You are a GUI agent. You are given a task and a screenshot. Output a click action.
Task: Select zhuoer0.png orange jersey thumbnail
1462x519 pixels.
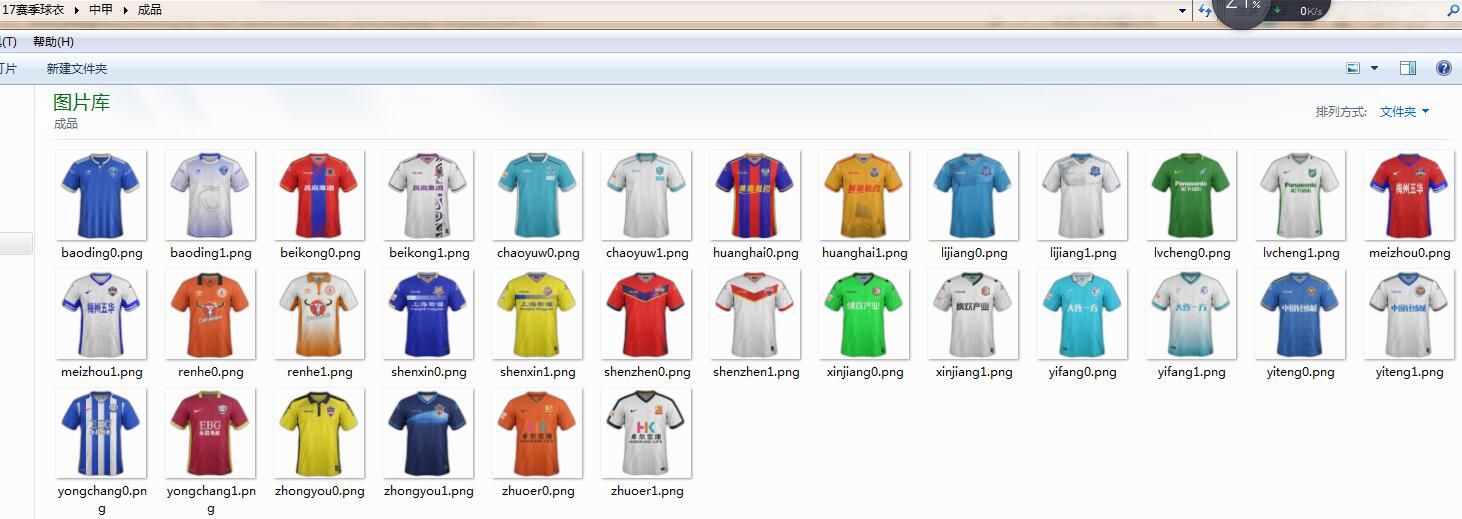click(x=537, y=433)
